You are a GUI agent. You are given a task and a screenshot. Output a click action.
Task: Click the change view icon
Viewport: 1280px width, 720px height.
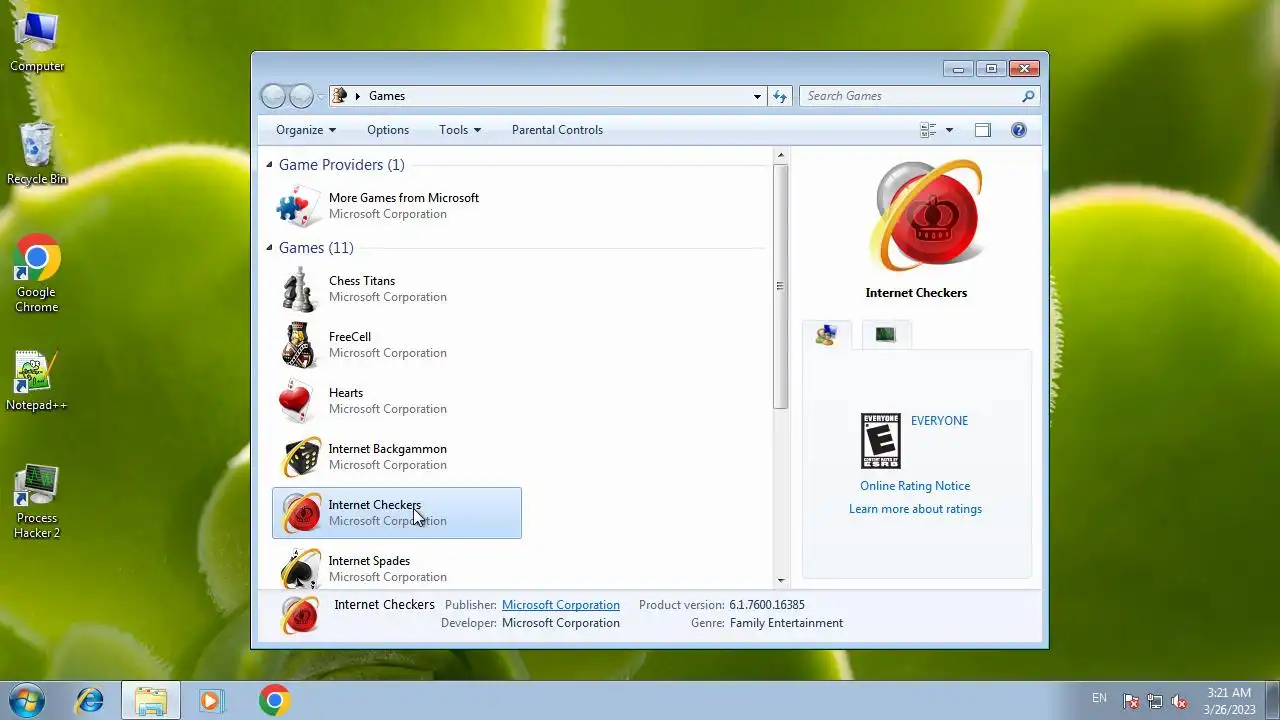pyautogui.click(x=928, y=130)
